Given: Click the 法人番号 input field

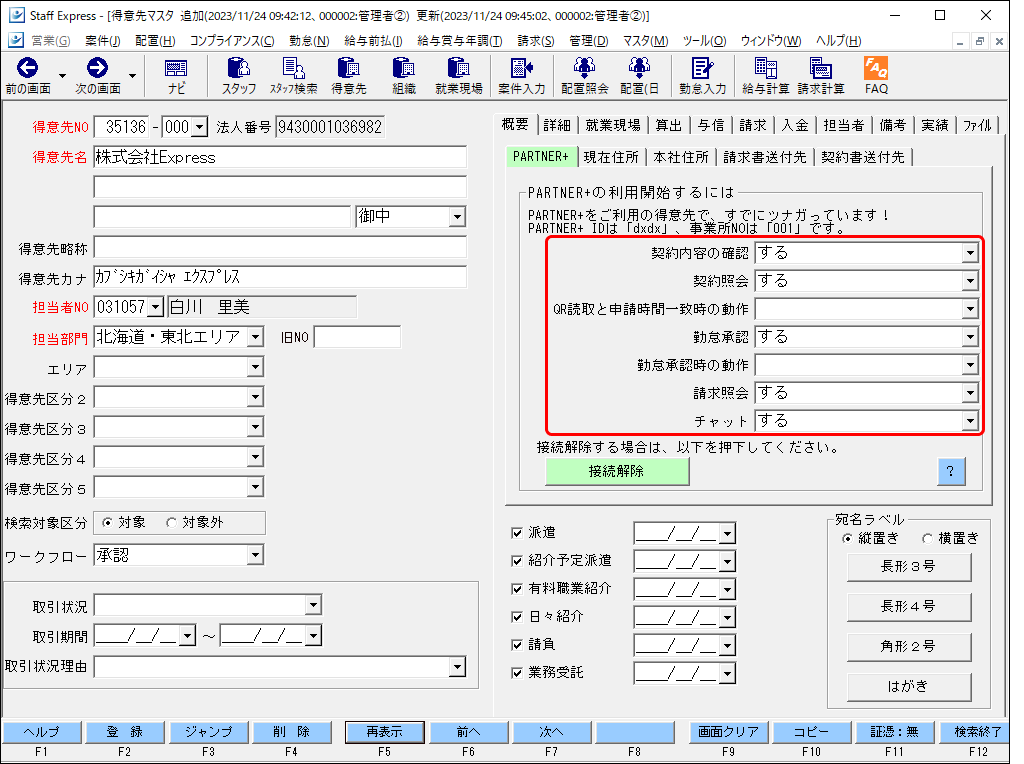Looking at the screenshot, I should point(330,127).
